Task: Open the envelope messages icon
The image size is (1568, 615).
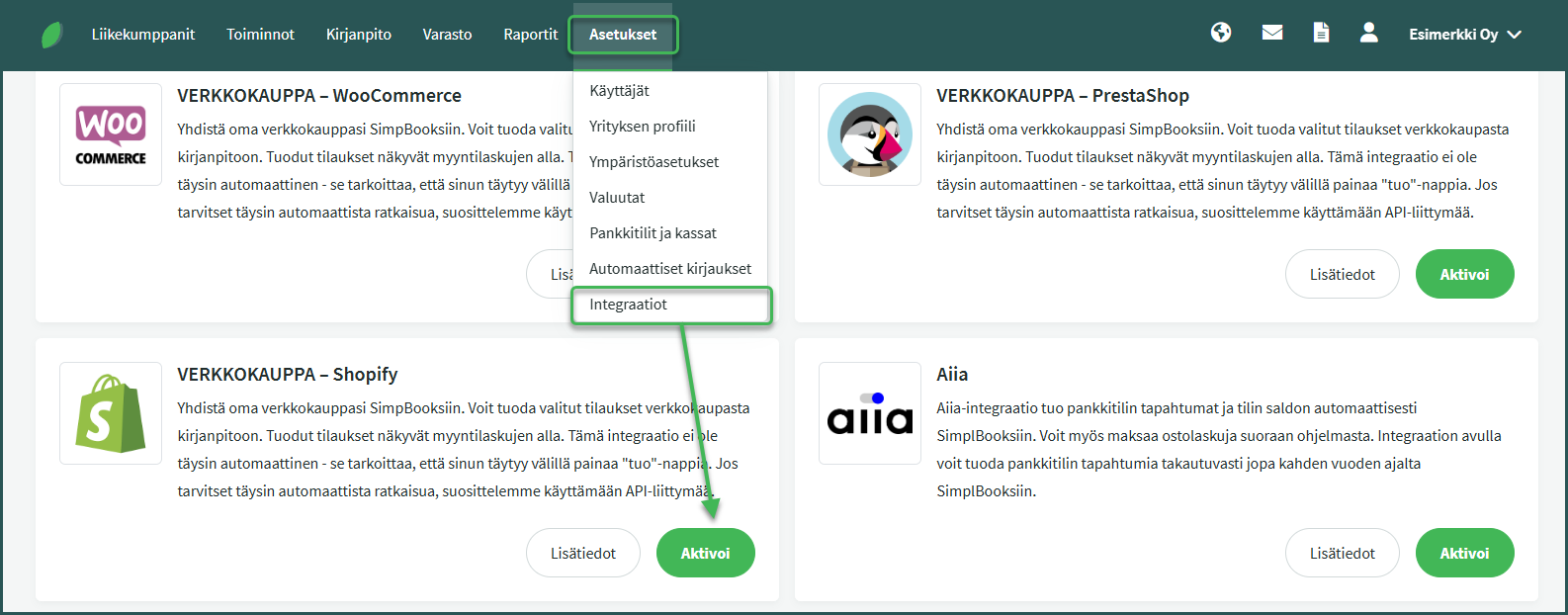Action: (x=1272, y=34)
